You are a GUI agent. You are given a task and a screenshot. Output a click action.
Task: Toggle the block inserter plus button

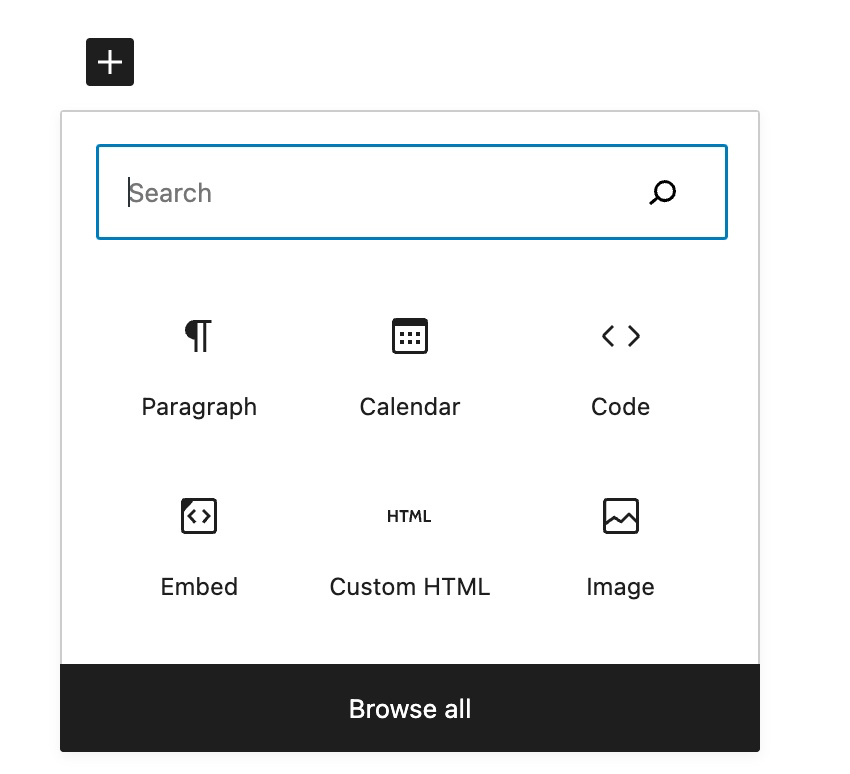pyautogui.click(x=110, y=62)
